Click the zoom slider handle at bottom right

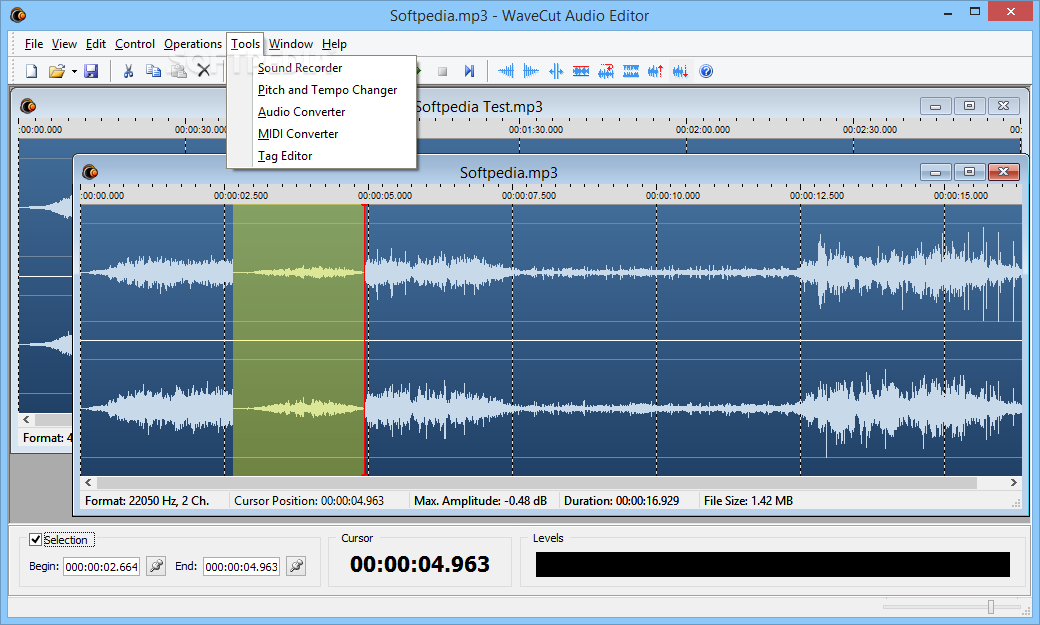[x=991, y=606]
